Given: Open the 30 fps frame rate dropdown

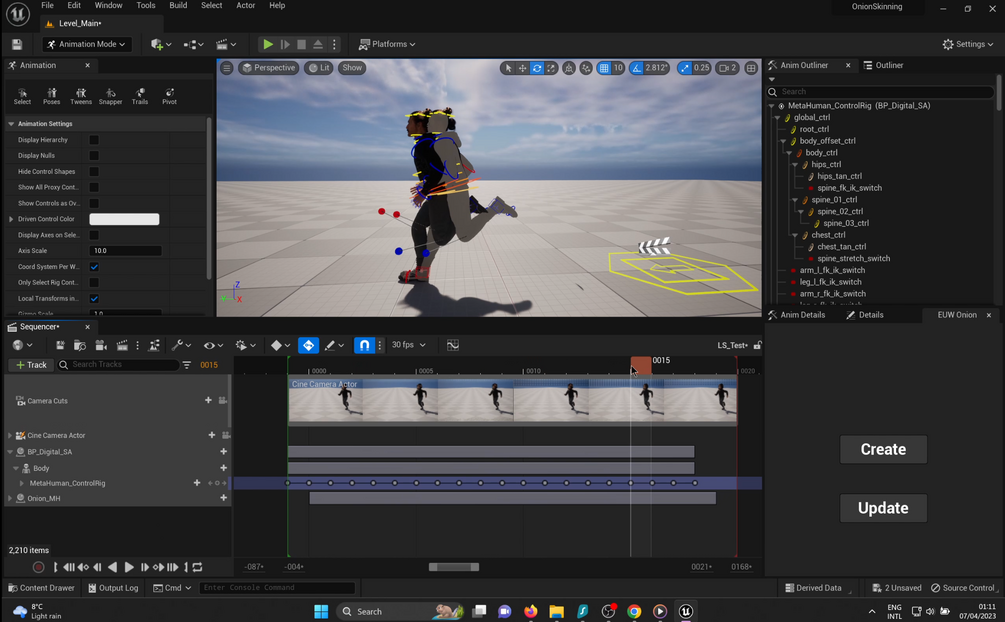Looking at the screenshot, I should [x=408, y=344].
